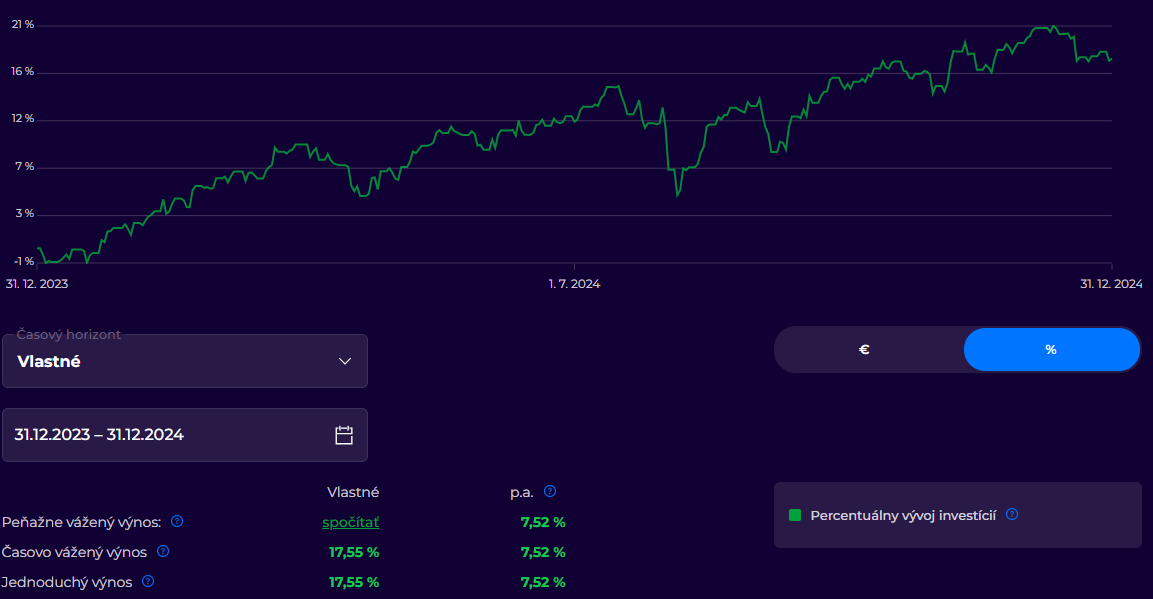Click the 31. 12. 2024 axis label
Screen dimensions: 1153x599
click(x=1111, y=284)
